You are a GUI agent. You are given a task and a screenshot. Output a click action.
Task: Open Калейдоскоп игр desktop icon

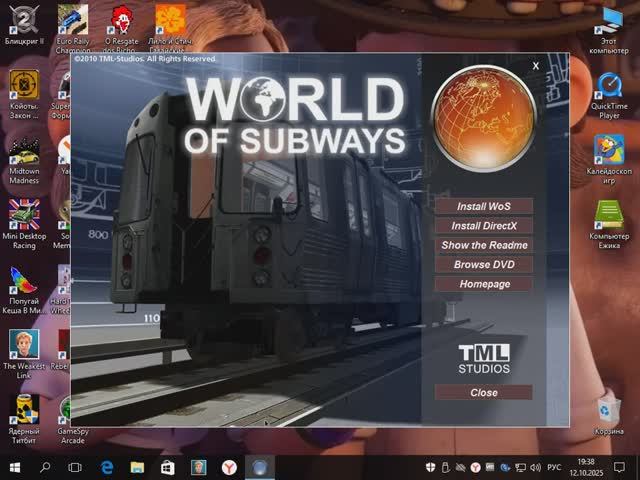point(609,160)
